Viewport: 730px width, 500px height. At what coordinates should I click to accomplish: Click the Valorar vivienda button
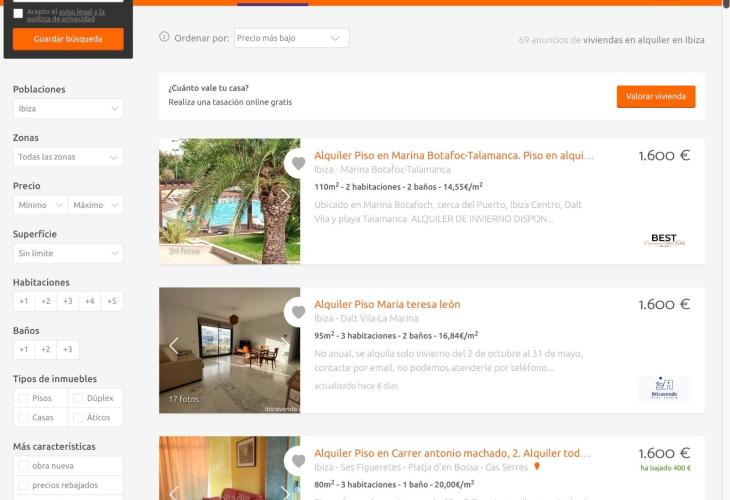656,96
